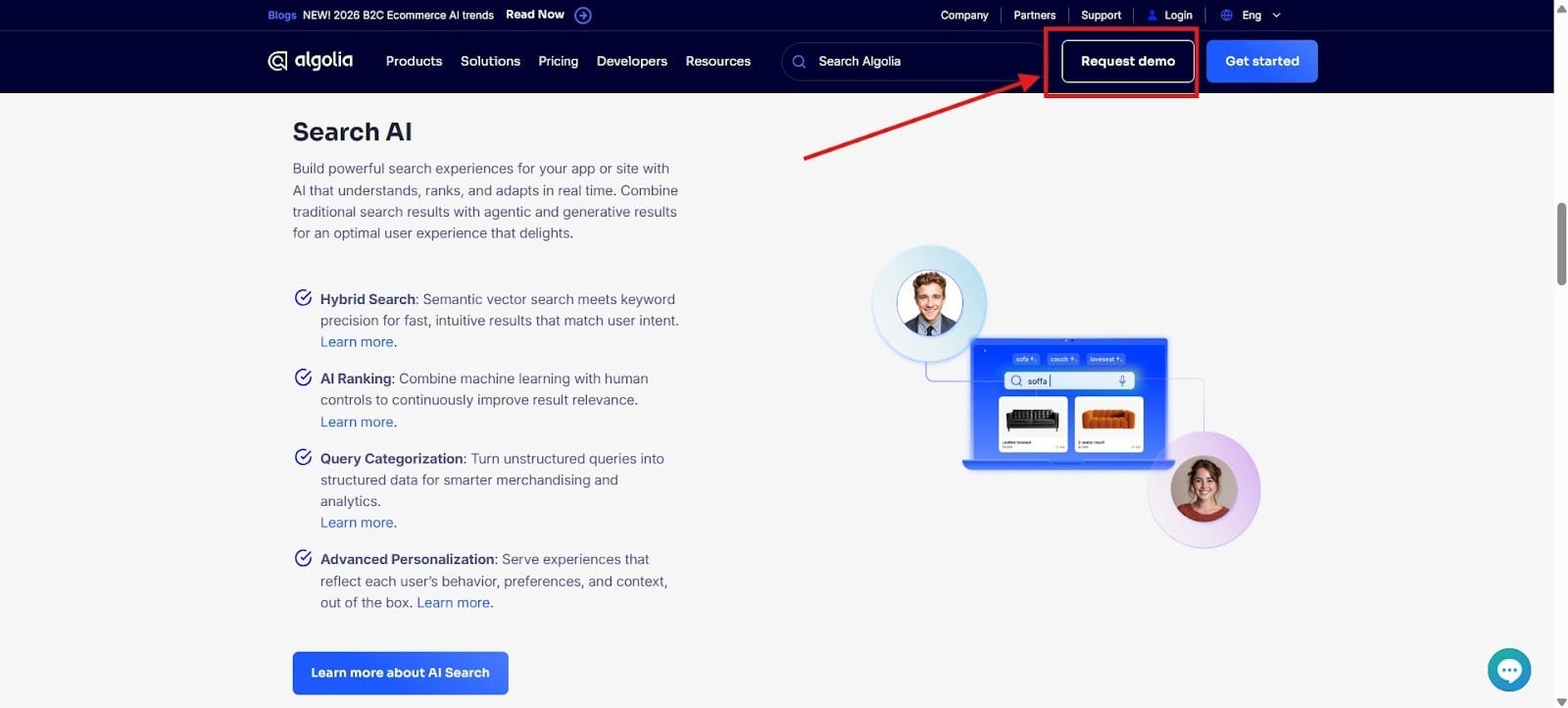
Task: Click Learn more under AI Ranking
Action: (357, 422)
